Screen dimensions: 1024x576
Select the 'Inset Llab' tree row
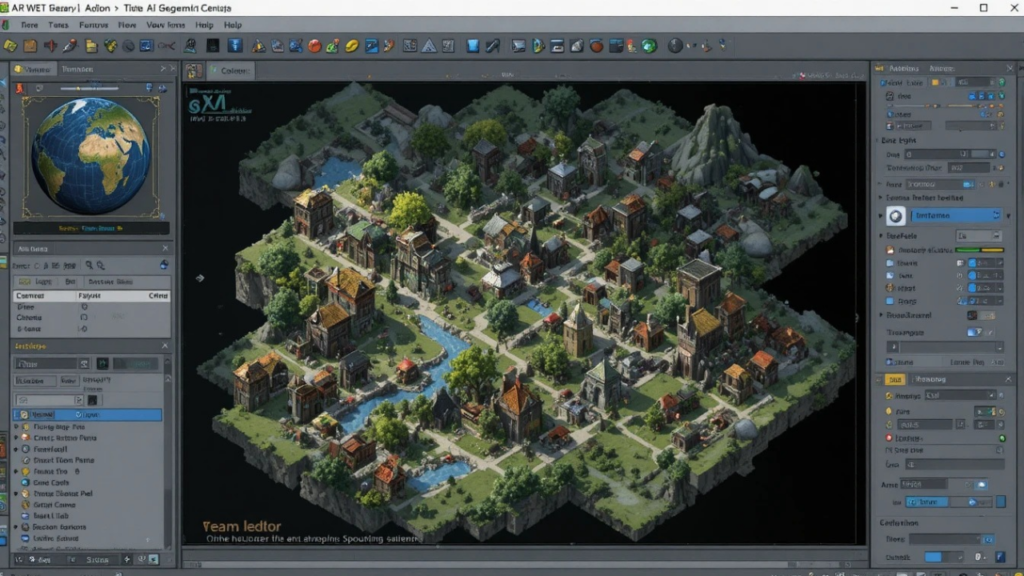coord(51,516)
